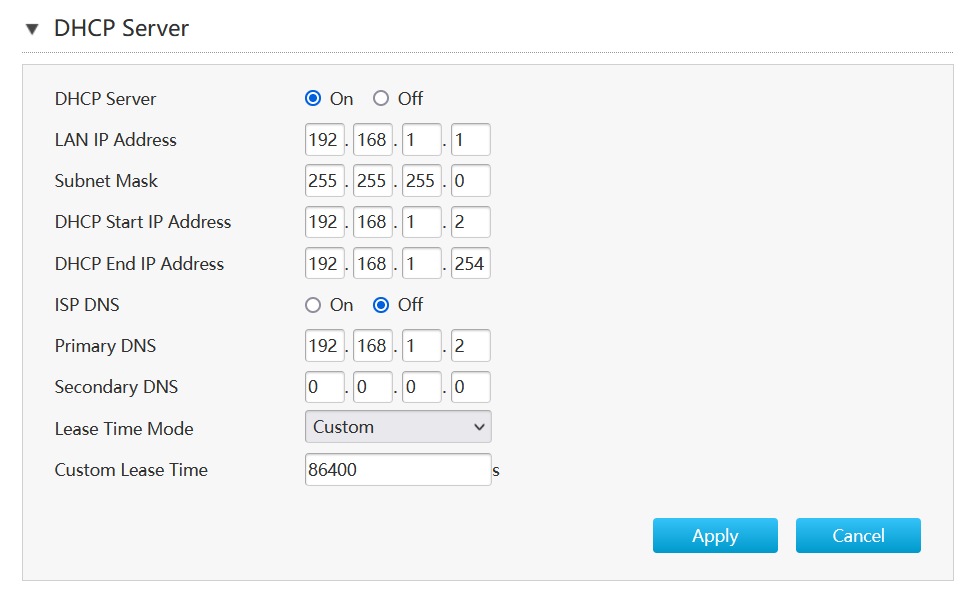Click DHCP End IP Address last octet
This screenshot has height=594, width=972.
470,264
